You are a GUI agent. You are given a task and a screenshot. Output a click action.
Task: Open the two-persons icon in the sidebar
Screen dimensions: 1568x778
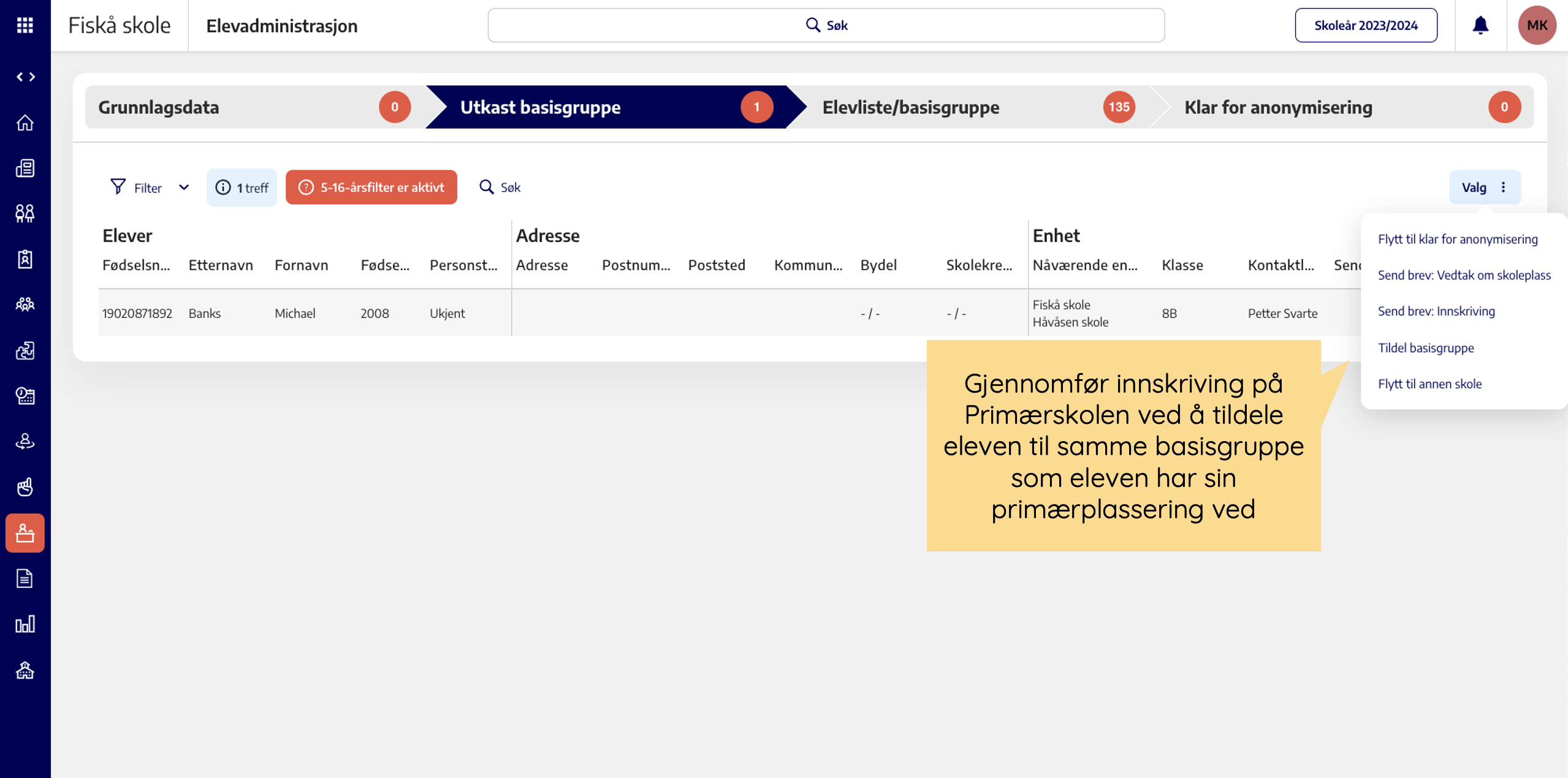pyautogui.click(x=25, y=213)
